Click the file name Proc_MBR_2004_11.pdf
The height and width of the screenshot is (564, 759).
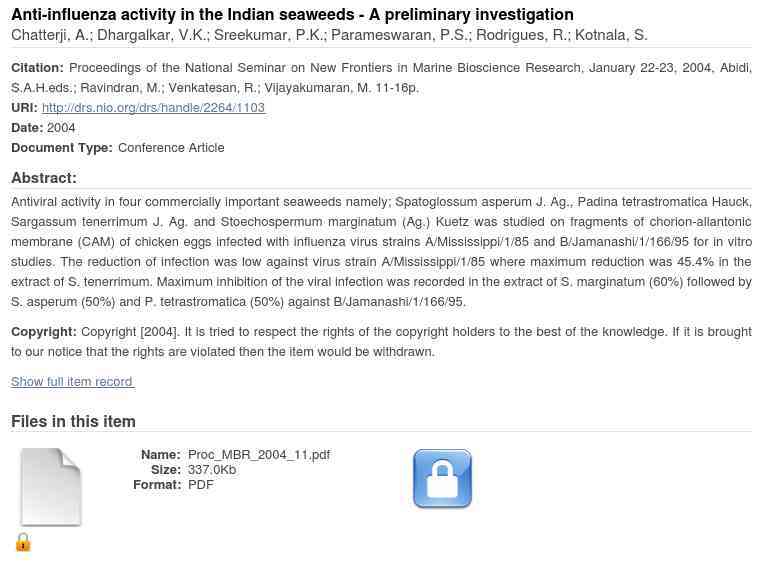pos(259,455)
